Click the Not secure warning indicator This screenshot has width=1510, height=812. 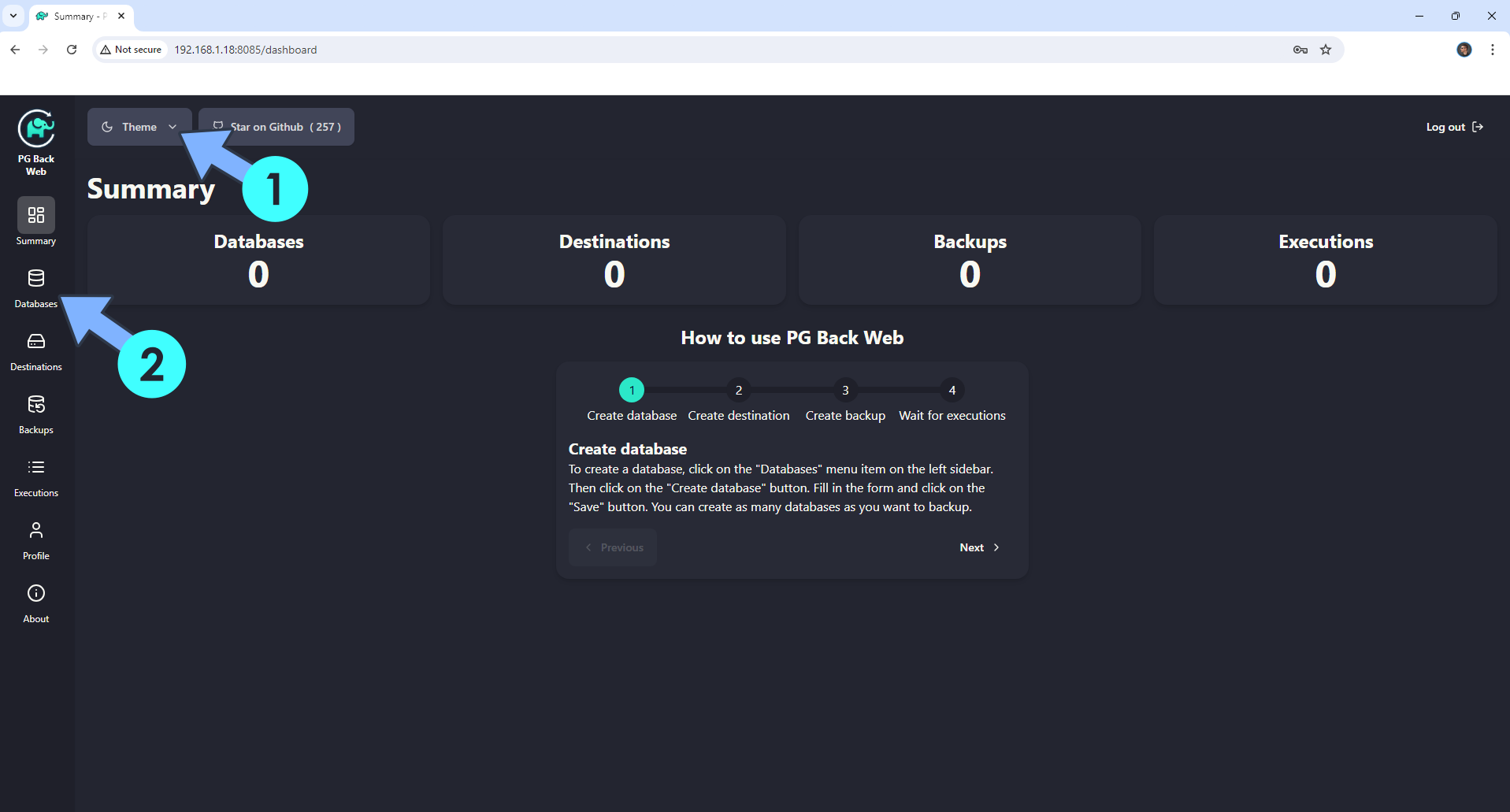pos(131,50)
